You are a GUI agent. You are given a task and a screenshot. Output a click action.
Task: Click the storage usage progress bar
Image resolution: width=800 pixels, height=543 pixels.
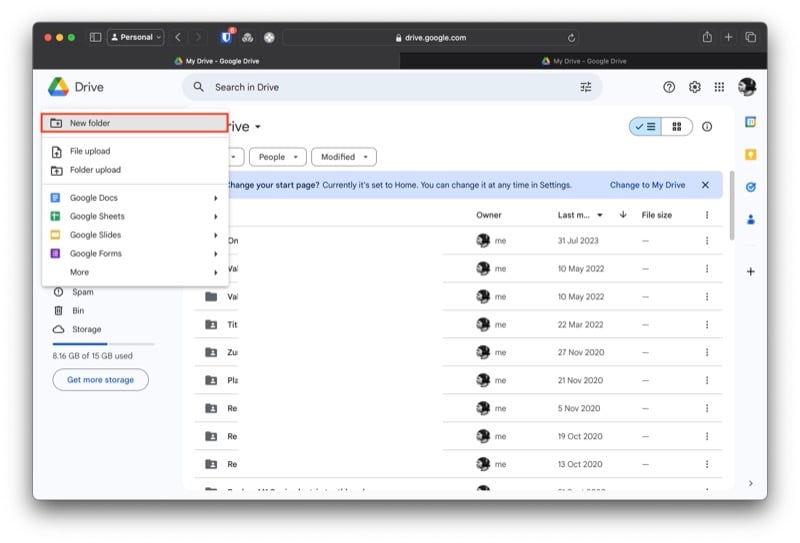click(103, 344)
